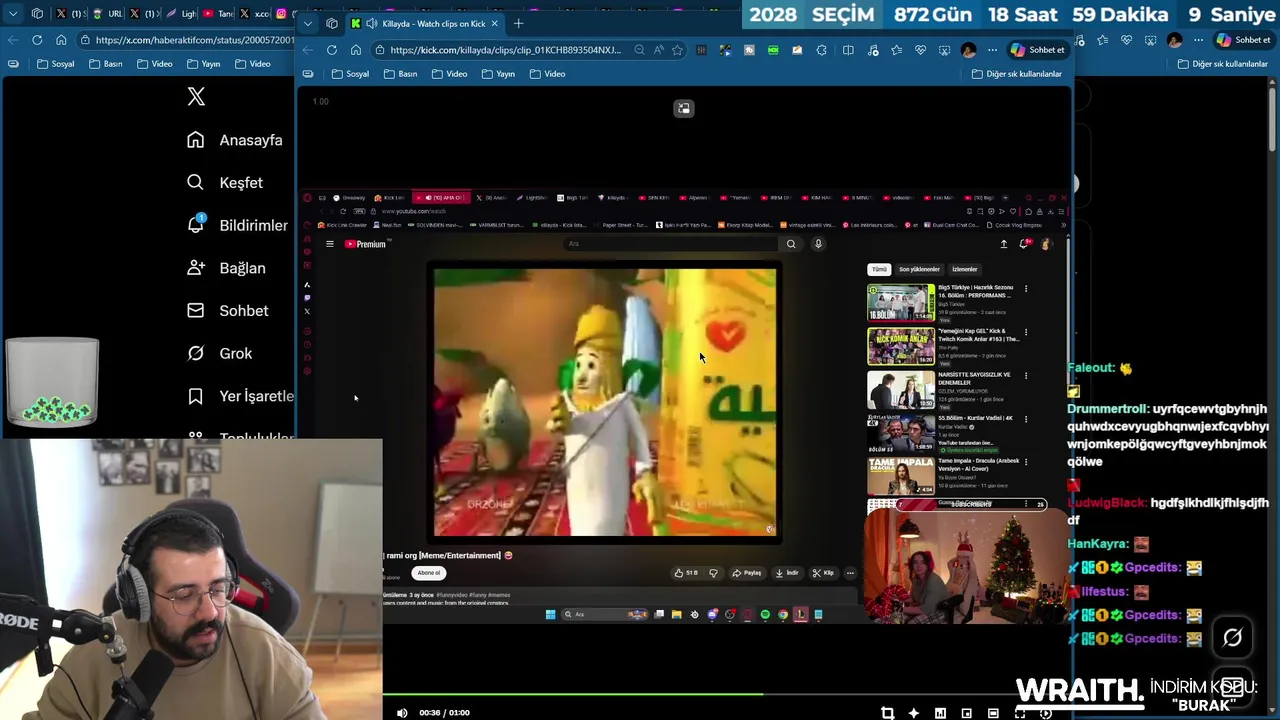Reload the x.com page in X window
This screenshot has width=1280, height=720.
coord(37,40)
